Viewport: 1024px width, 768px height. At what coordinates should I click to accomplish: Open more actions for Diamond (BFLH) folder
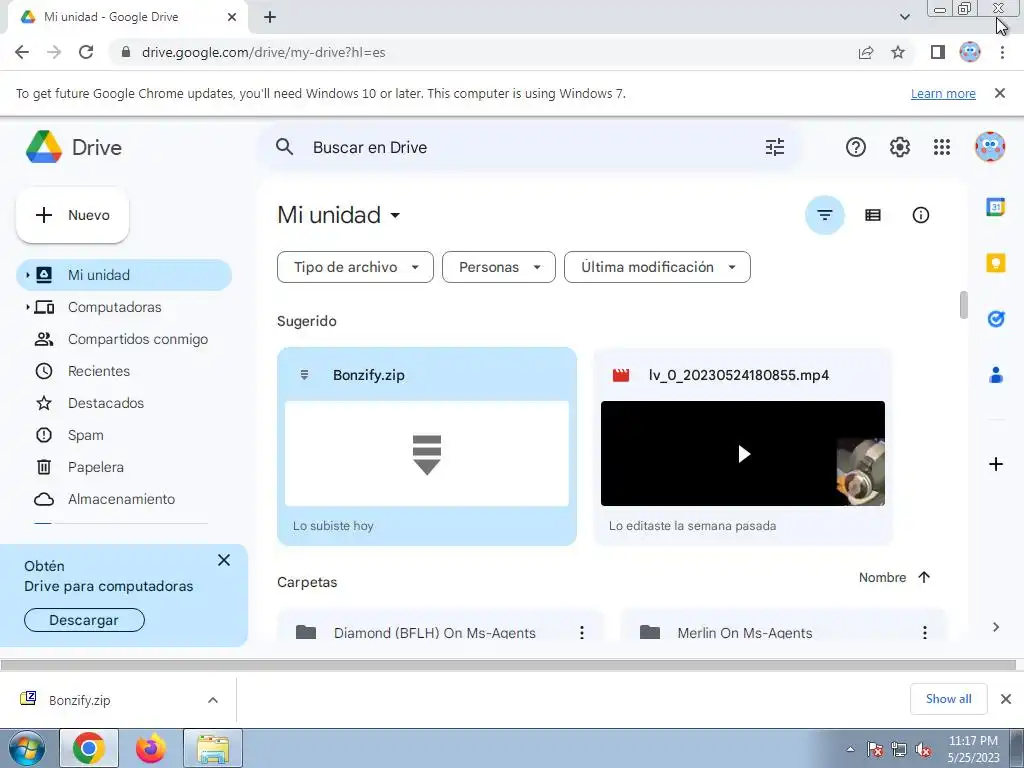(x=582, y=632)
